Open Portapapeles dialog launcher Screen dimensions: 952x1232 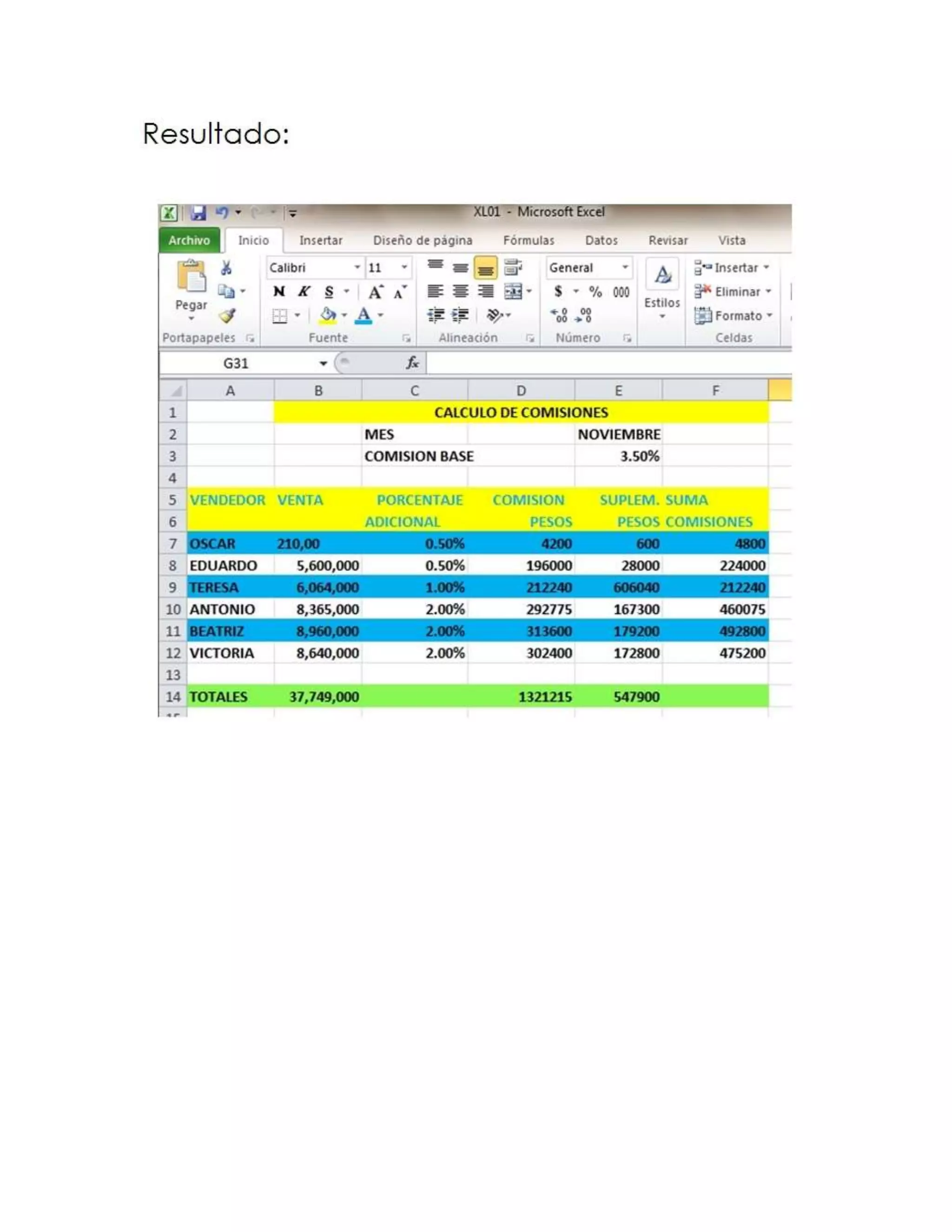click(x=250, y=338)
